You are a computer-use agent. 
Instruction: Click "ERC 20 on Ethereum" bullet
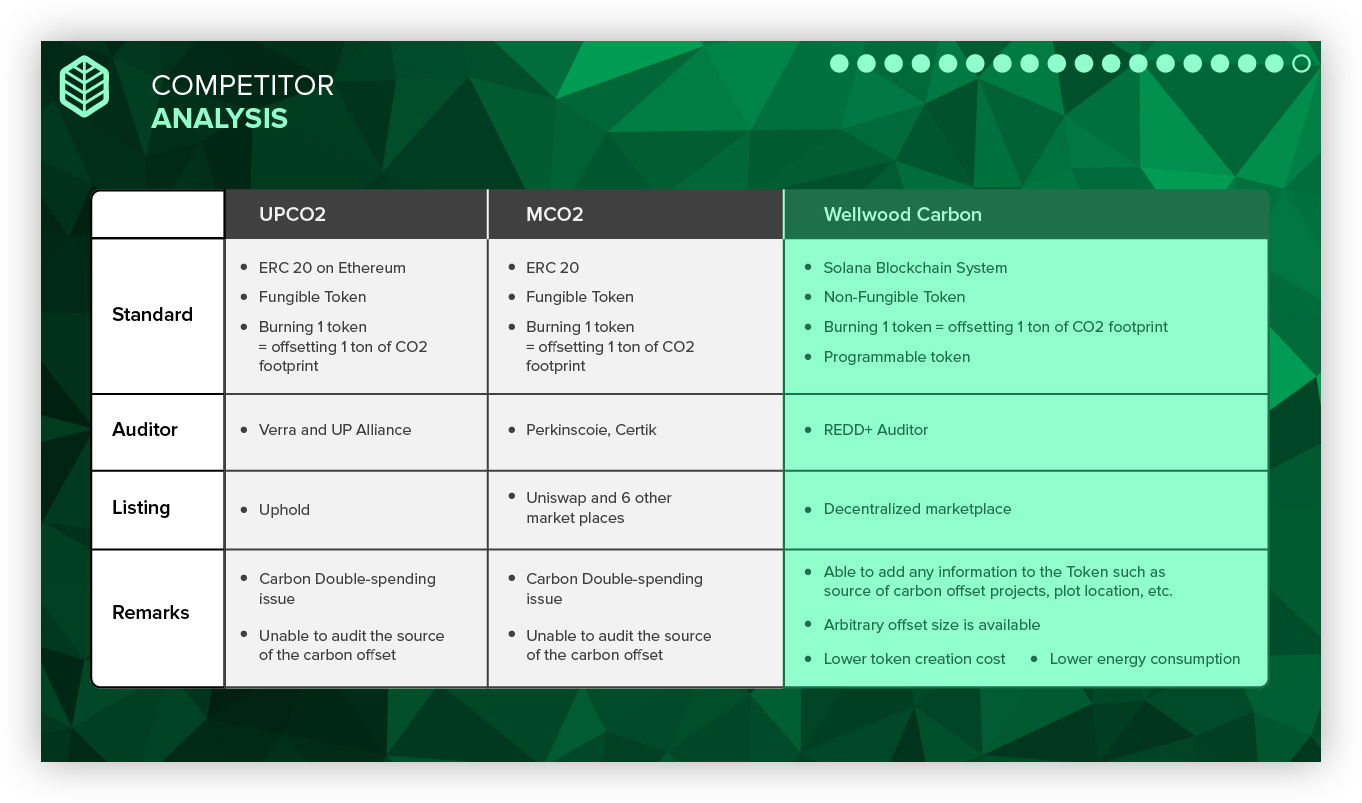tap(332, 268)
